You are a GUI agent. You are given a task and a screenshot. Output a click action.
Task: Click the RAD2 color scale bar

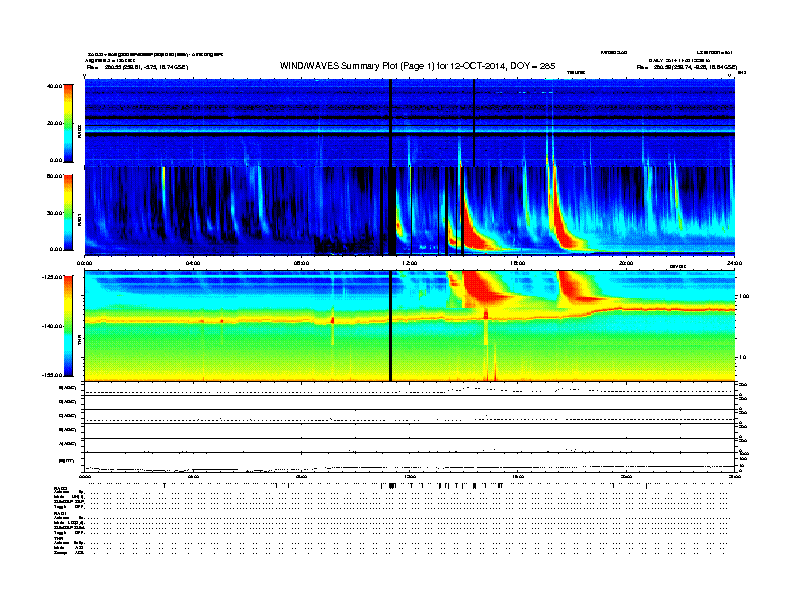click(68, 123)
